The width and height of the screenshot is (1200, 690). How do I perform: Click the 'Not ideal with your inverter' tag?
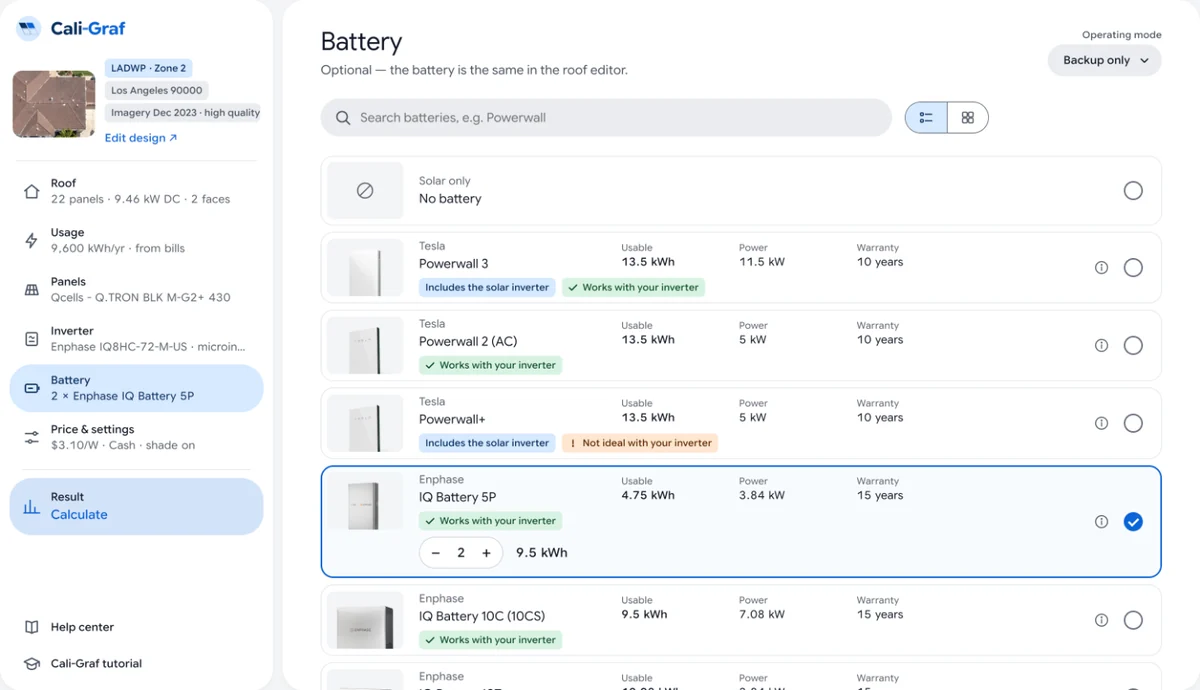pos(640,443)
